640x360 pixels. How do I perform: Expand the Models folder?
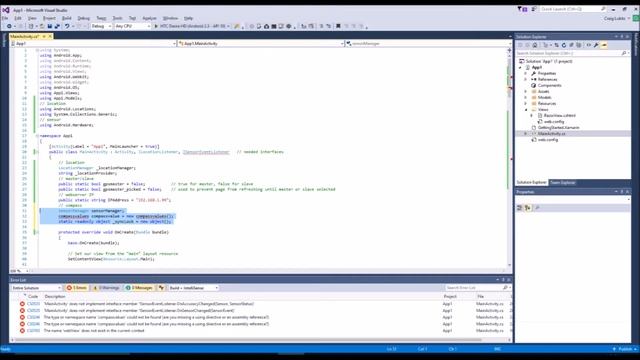[526, 98]
